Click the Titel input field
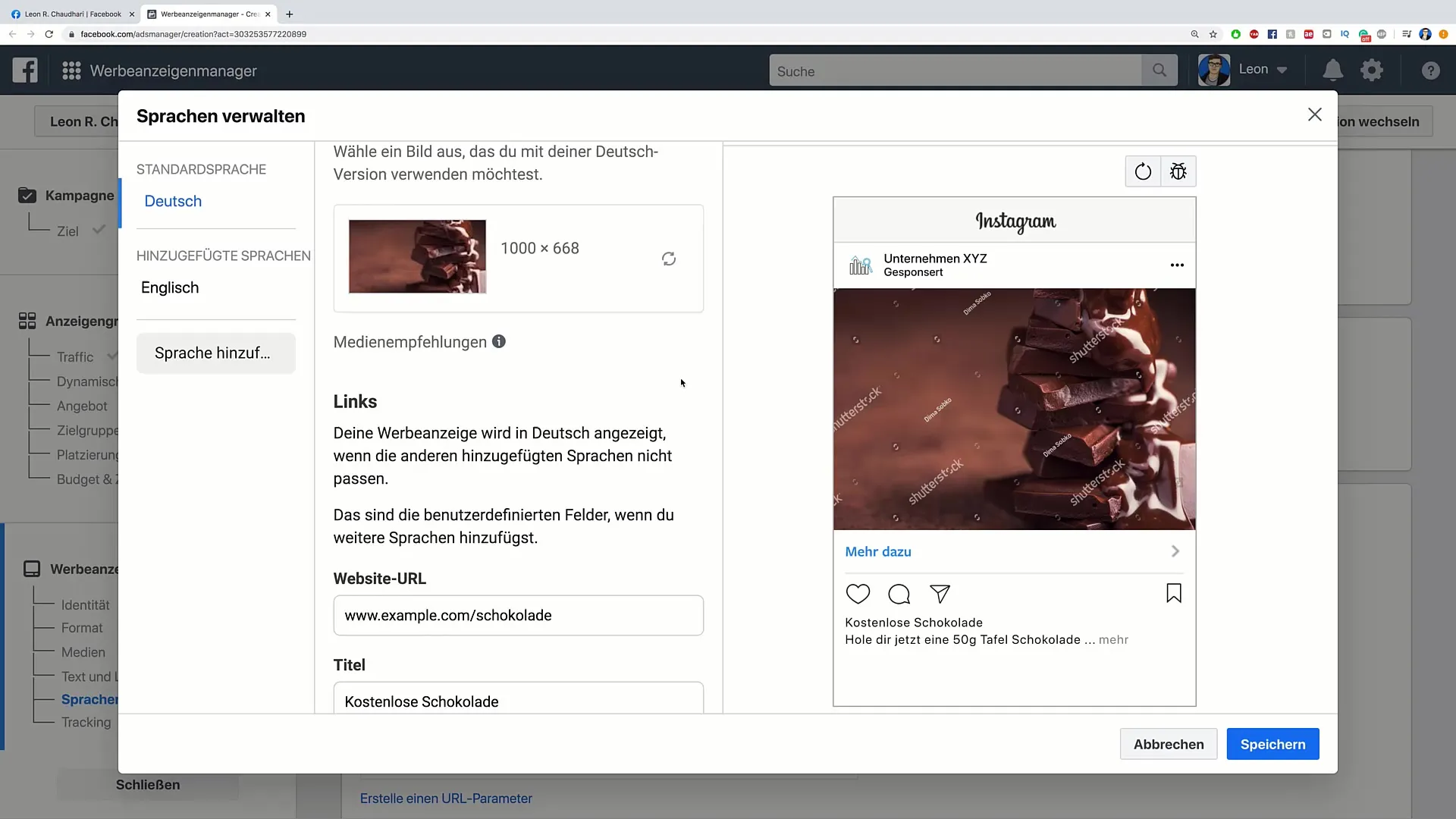The height and width of the screenshot is (819, 1456). (x=519, y=698)
